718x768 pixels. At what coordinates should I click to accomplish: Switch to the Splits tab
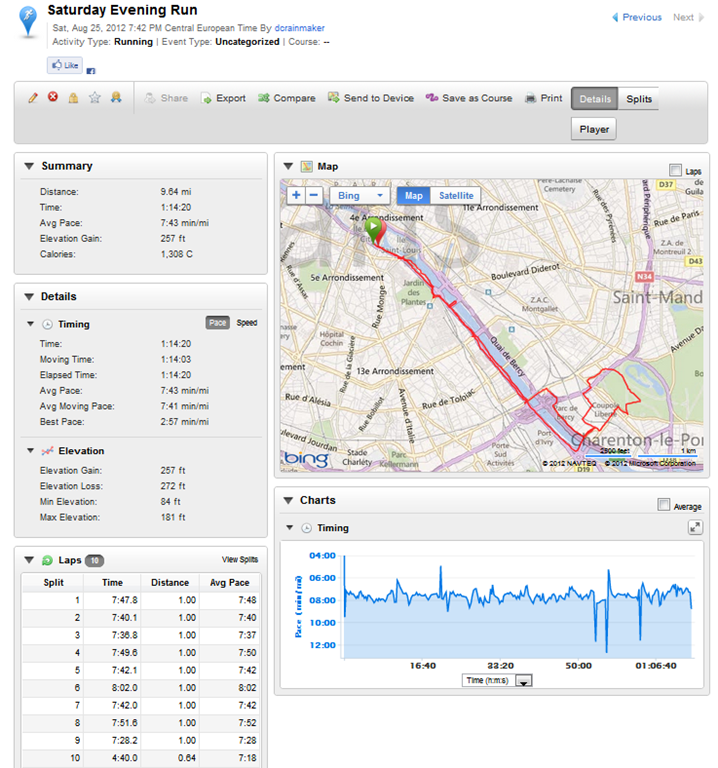click(x=639, y=99)
